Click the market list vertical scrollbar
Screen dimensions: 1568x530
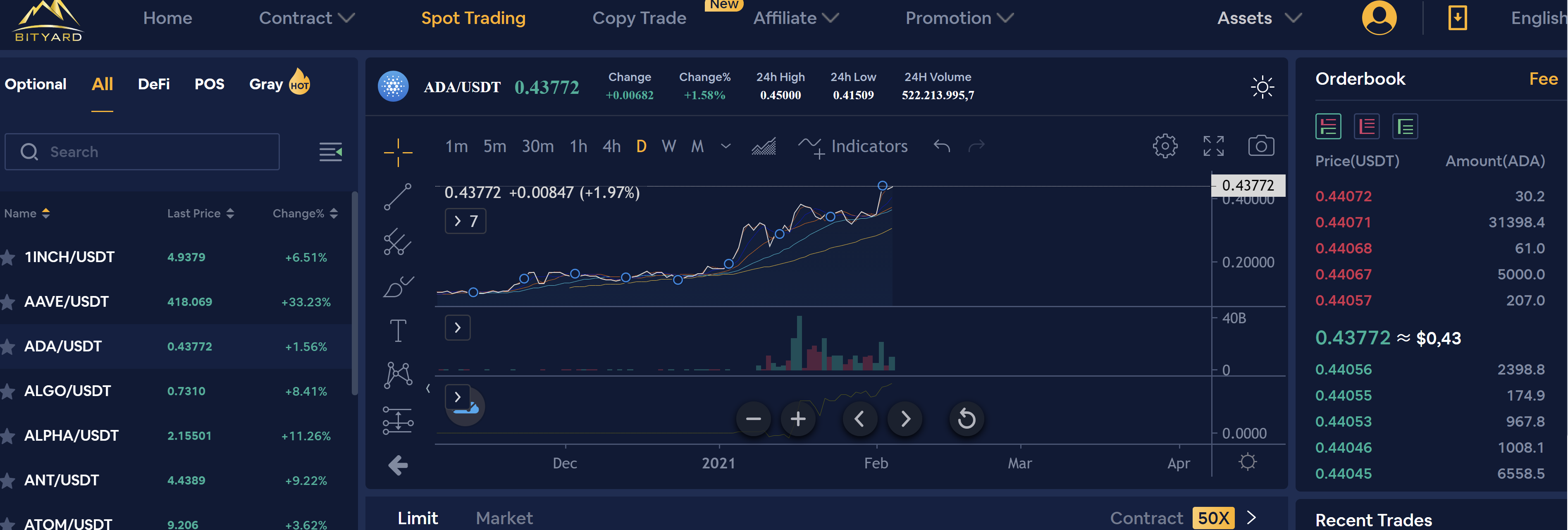[354, 294]
